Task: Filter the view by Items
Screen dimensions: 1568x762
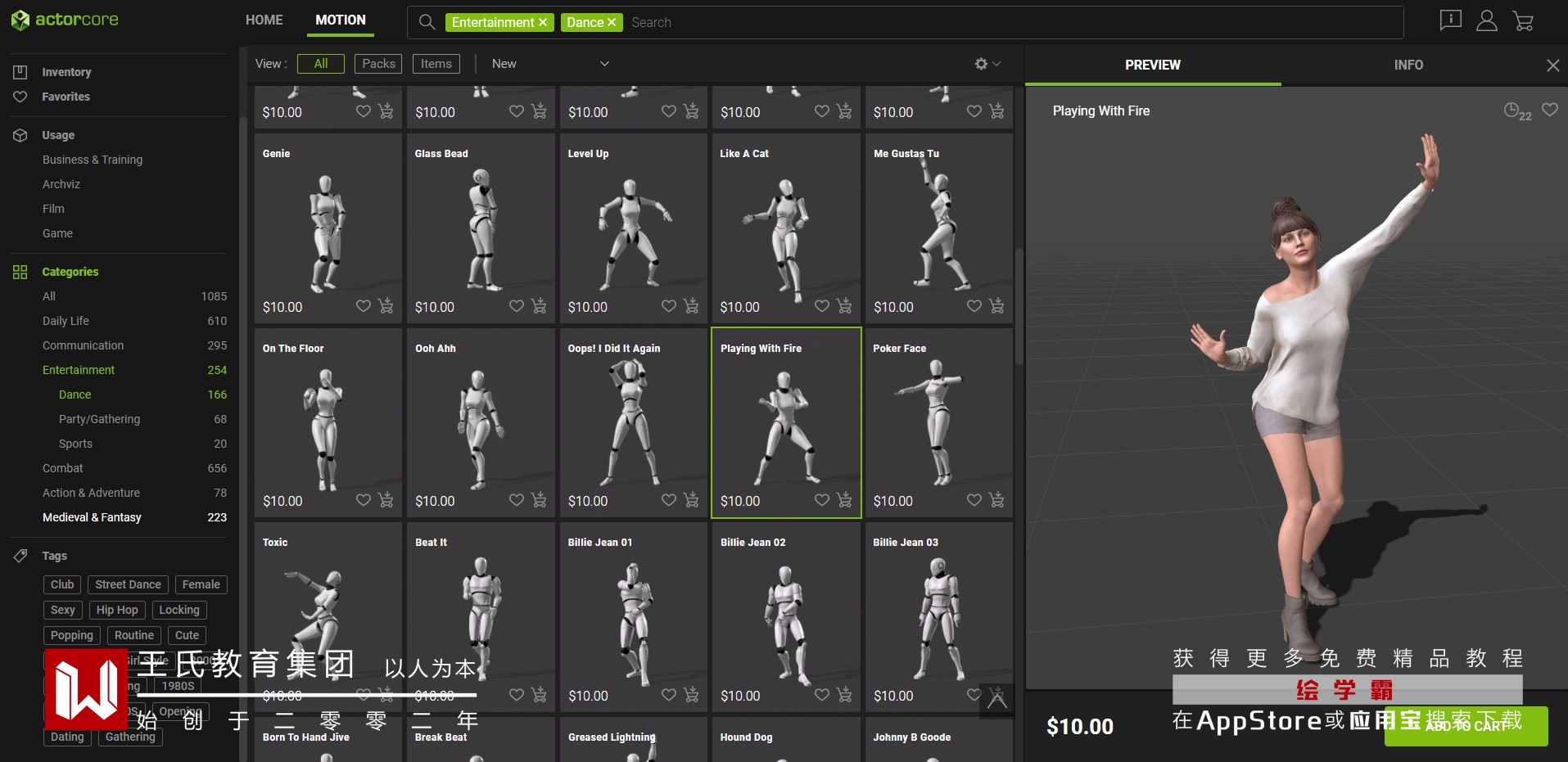Action: [x=436, y=64]
